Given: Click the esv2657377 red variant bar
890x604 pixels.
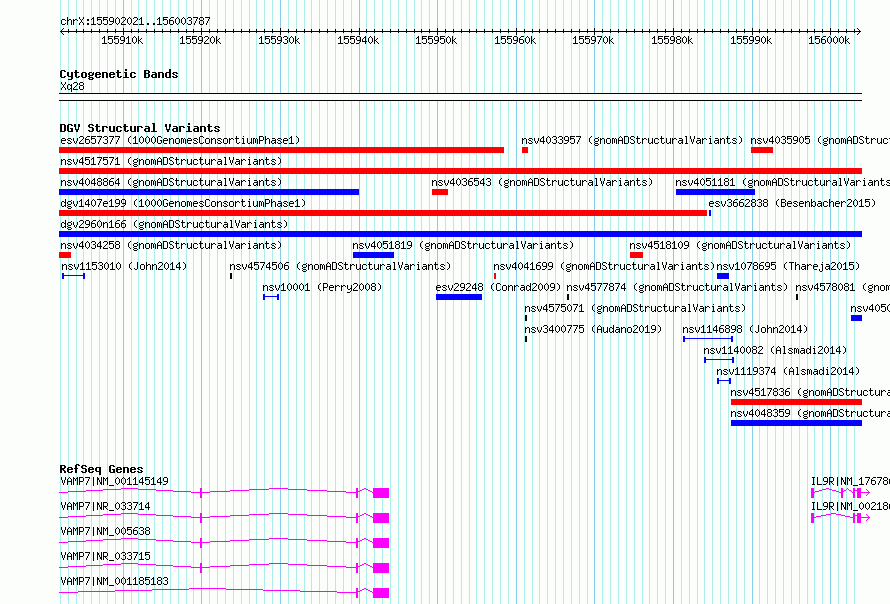Looking at the screenshot, I should tap(282, 150).
